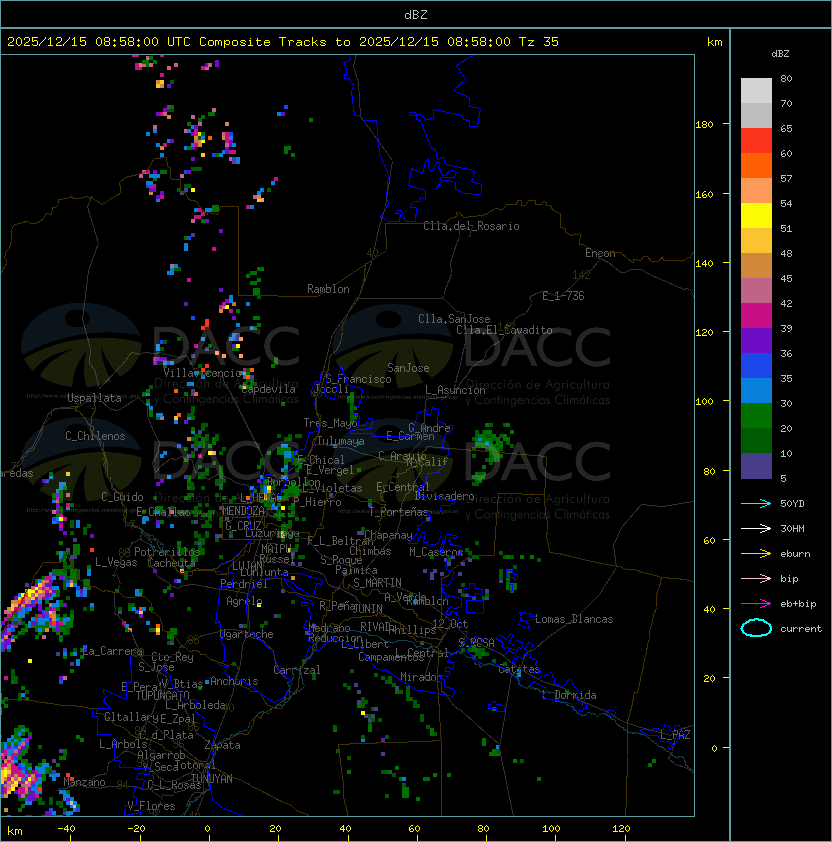Screen dimensions: 832x842
Task: Click the 'Clla.El_Cavadito' map label
Action: (x=504, y=330)
